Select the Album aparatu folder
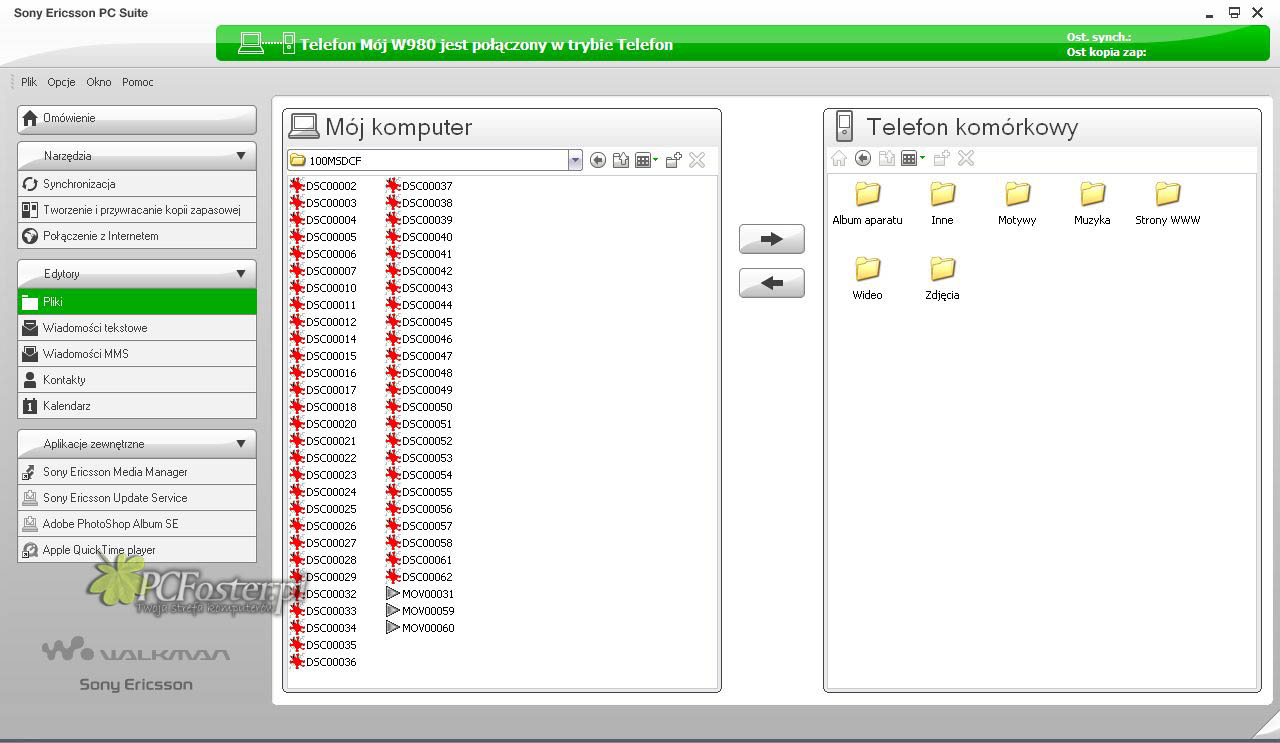1280x743 pixels. (867, 203)
